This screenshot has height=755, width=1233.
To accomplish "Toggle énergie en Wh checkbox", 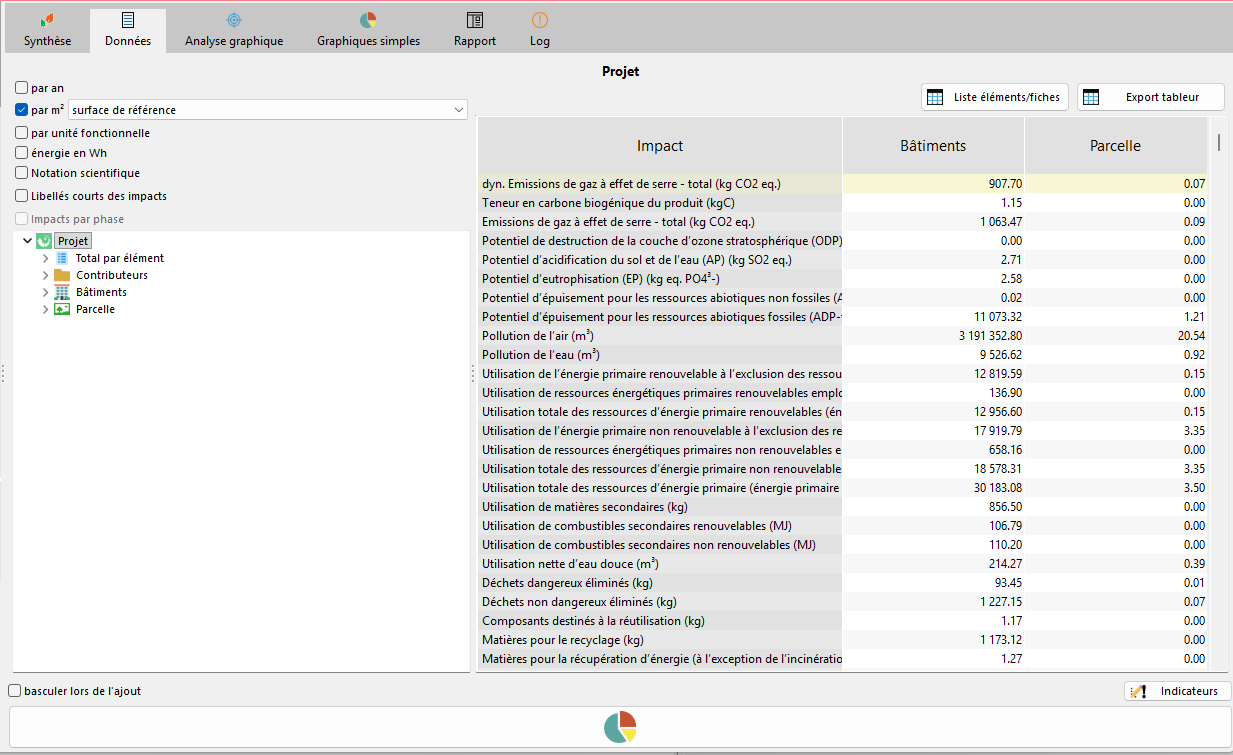I will pyautogui.click(x=22, y=153).
